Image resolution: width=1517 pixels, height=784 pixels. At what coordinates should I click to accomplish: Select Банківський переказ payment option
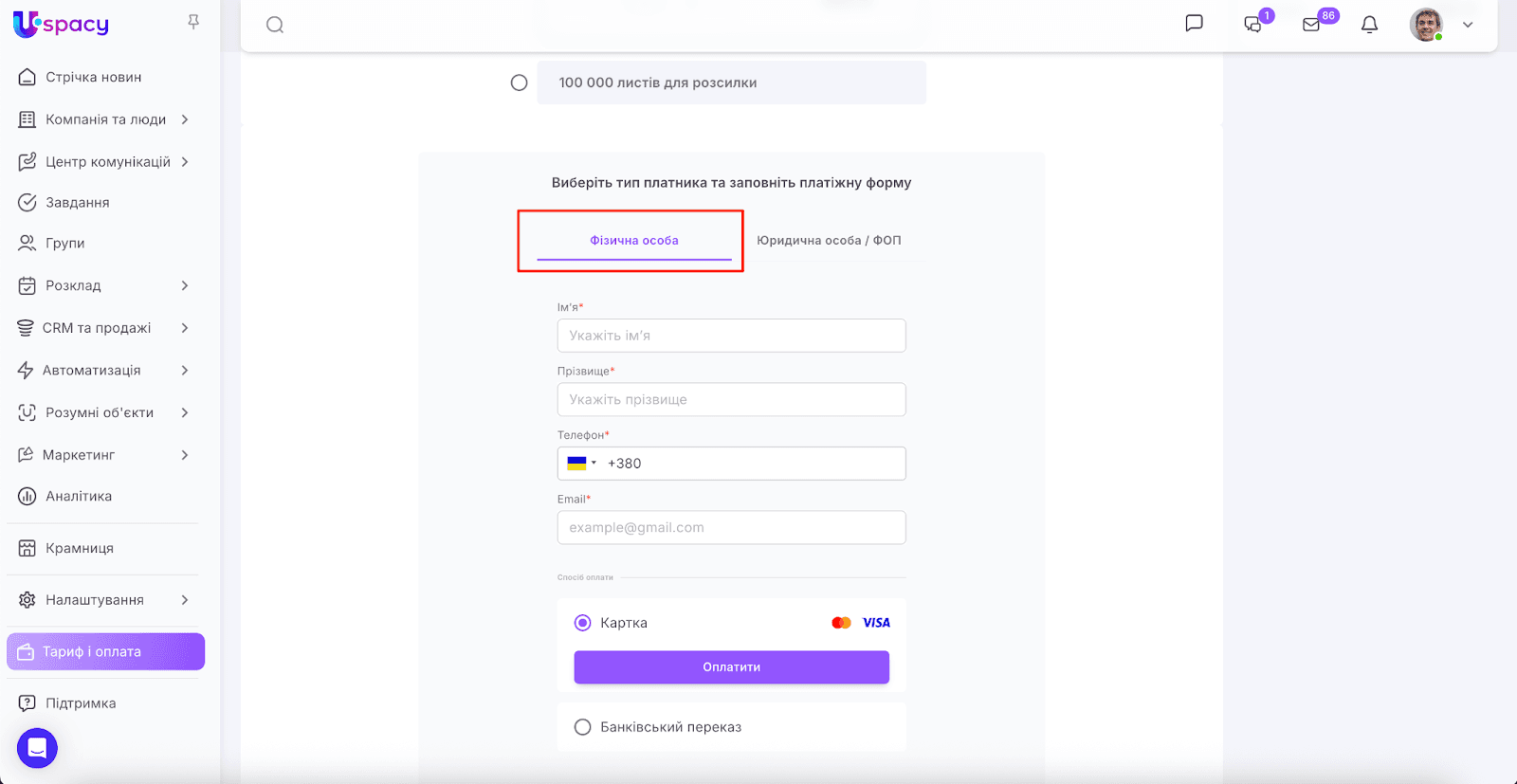[x=582, y=727]
